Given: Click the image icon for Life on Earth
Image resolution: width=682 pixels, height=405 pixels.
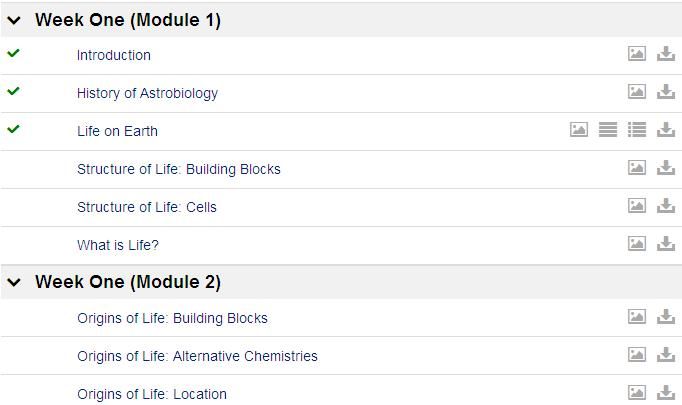Looking at the screenshot, I should [x=579, y=130].
